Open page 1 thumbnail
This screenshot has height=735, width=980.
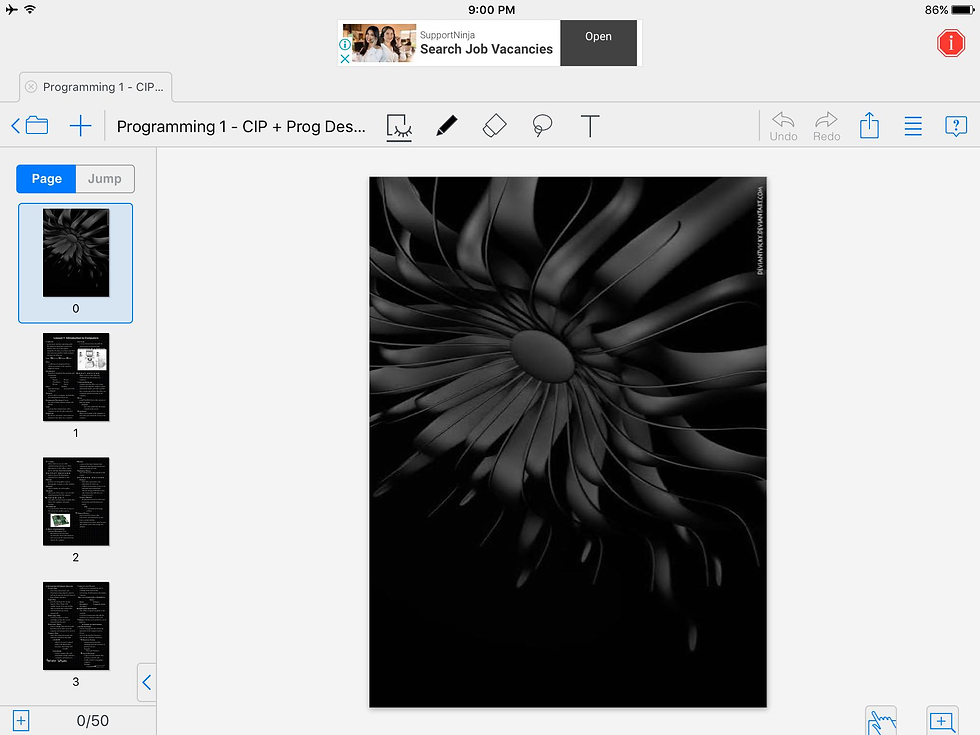point(76,377)
